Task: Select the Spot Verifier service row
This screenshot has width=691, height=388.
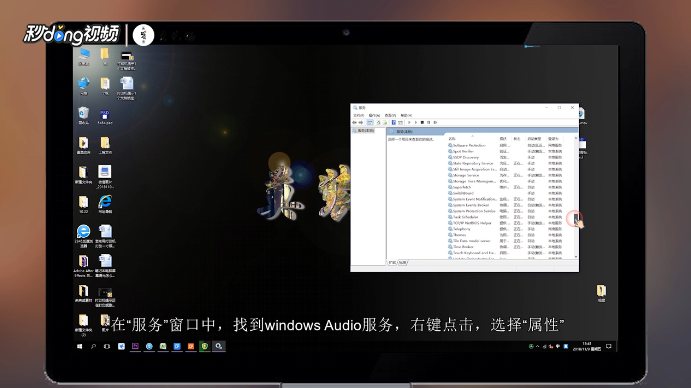Action: coord(505,151)
